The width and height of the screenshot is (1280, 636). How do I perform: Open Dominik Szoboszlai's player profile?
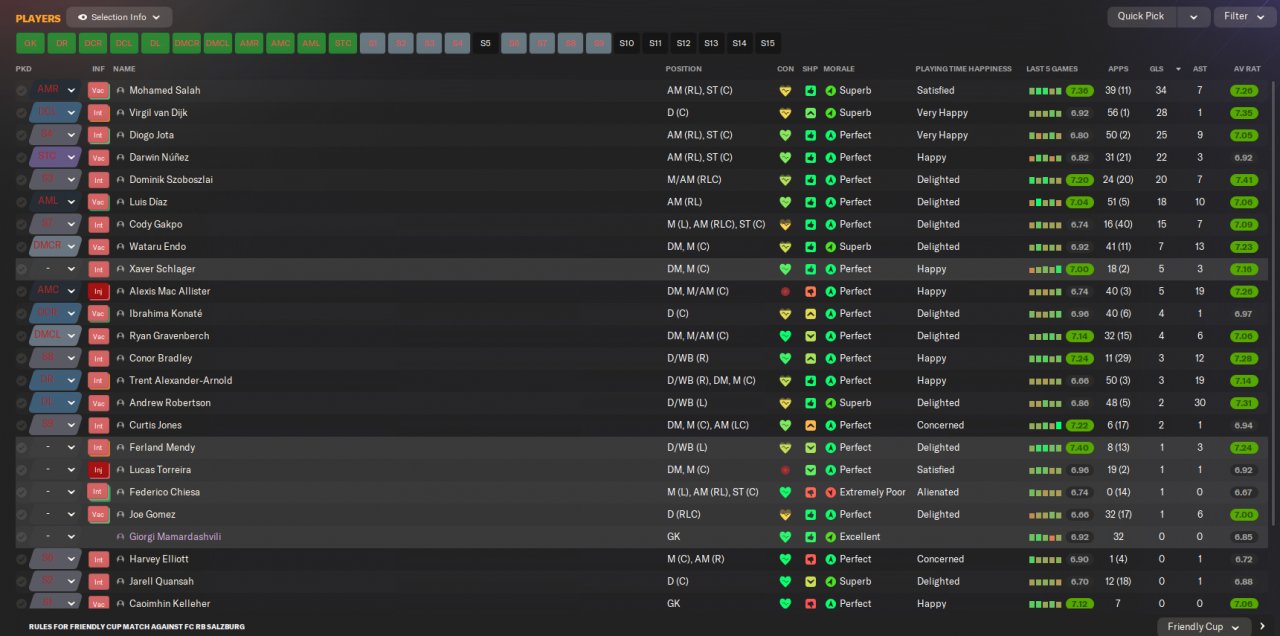171,180
